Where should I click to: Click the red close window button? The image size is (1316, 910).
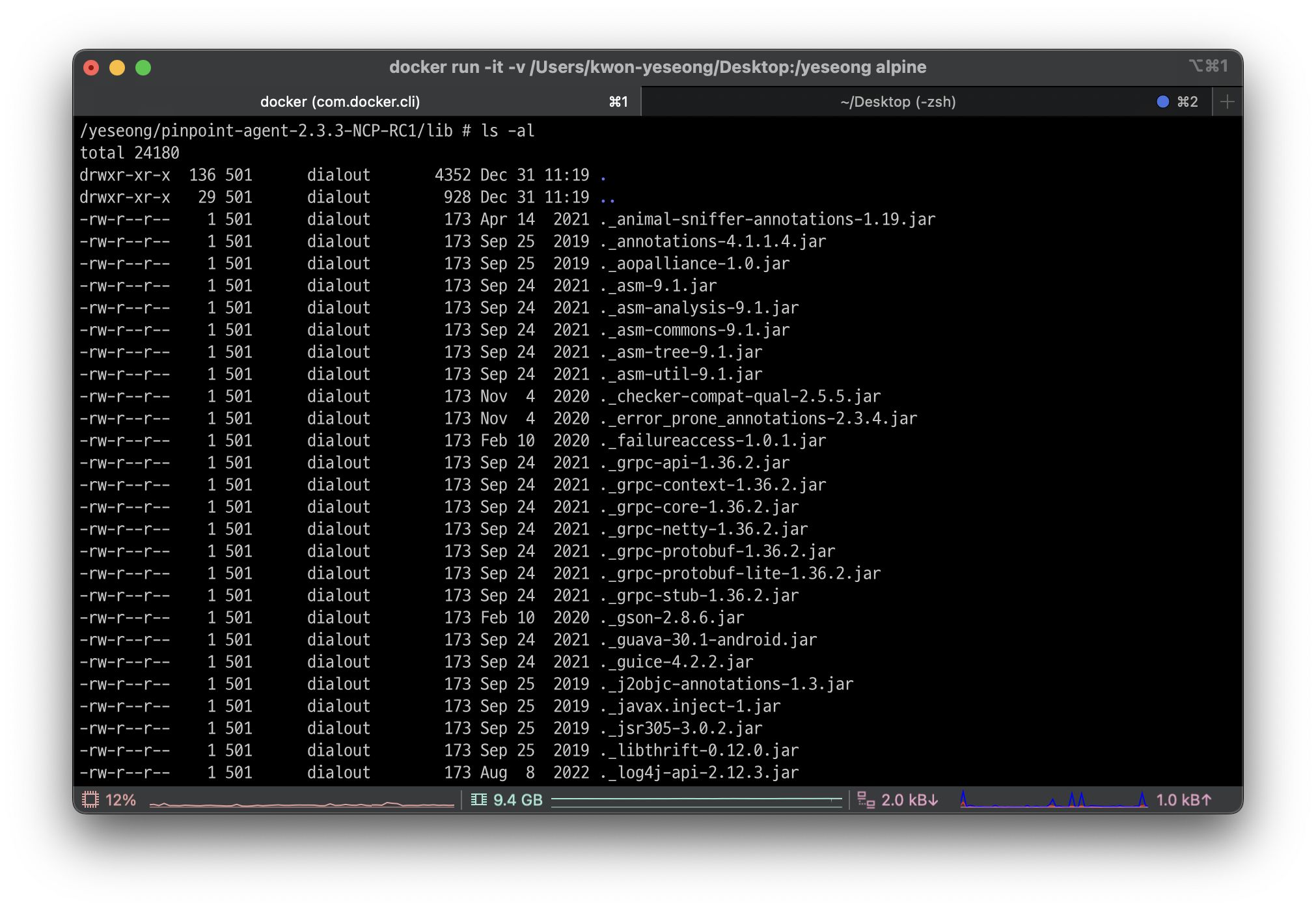pyautogui.click(x=91, y=68)
